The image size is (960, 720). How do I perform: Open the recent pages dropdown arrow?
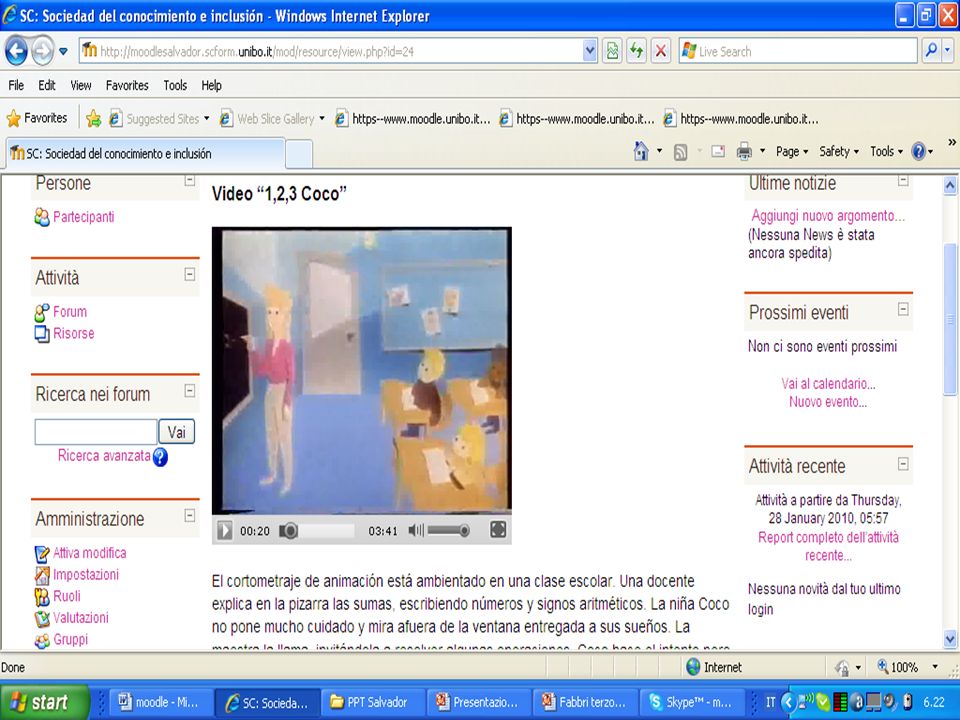(x=63, y=51)
